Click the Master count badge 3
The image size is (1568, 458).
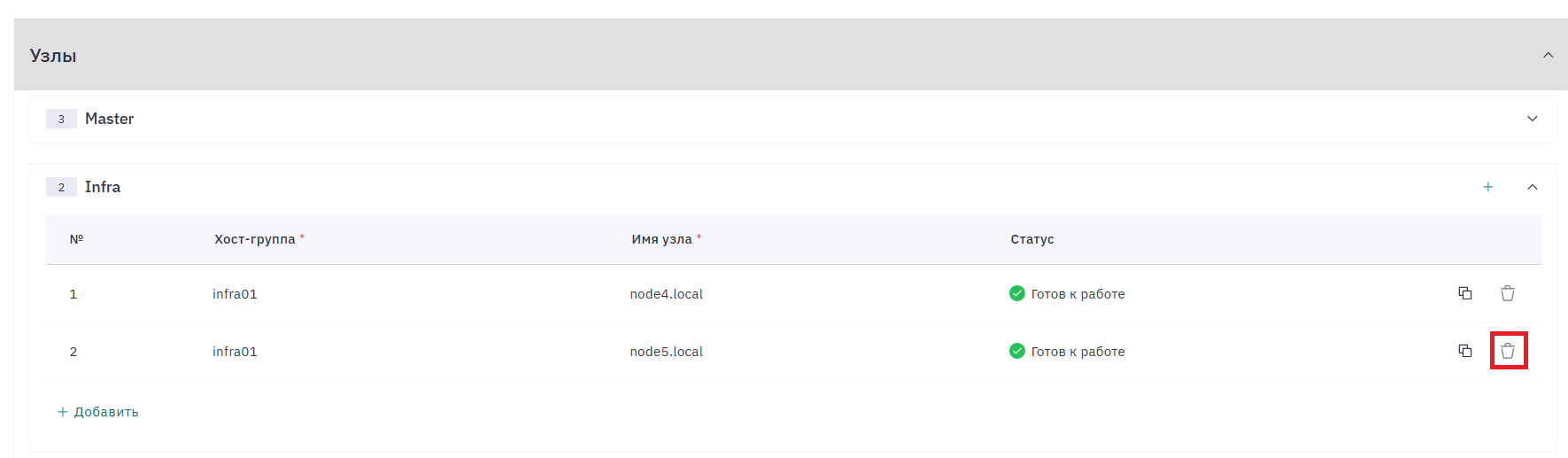point(61,119)
